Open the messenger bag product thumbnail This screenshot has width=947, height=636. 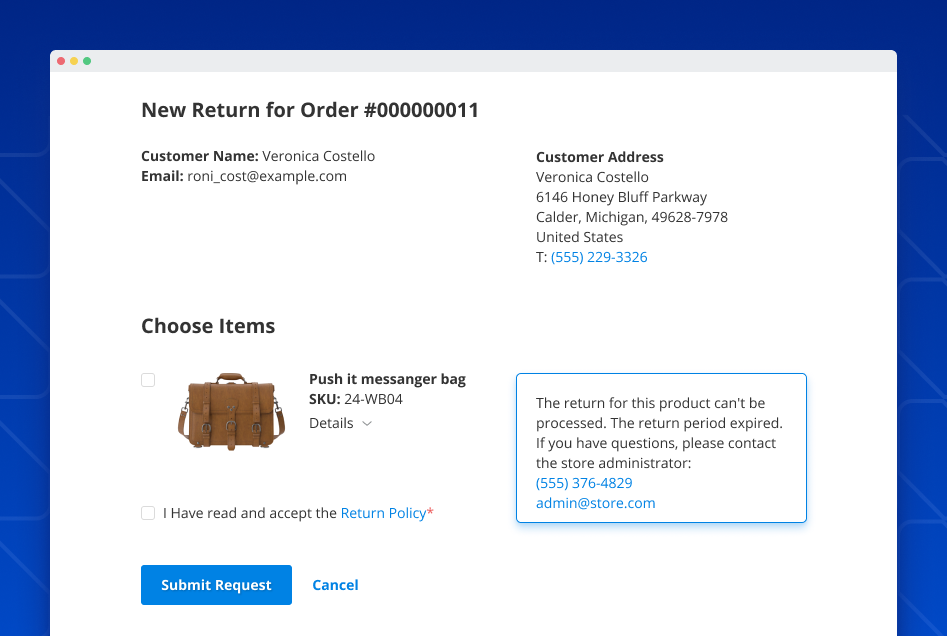tap(231, 411)
